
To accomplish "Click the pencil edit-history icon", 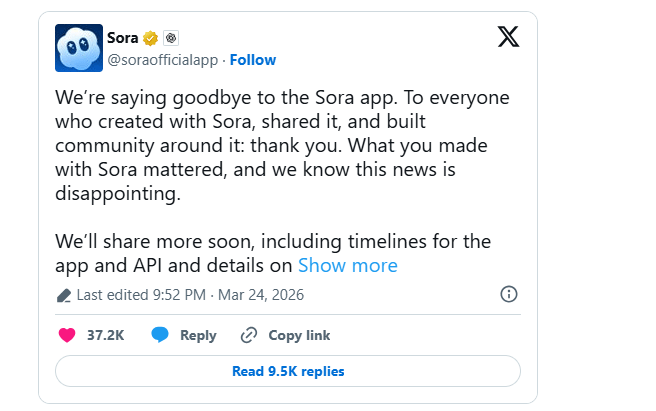I will pyautogui.click(x=64, y=295).
